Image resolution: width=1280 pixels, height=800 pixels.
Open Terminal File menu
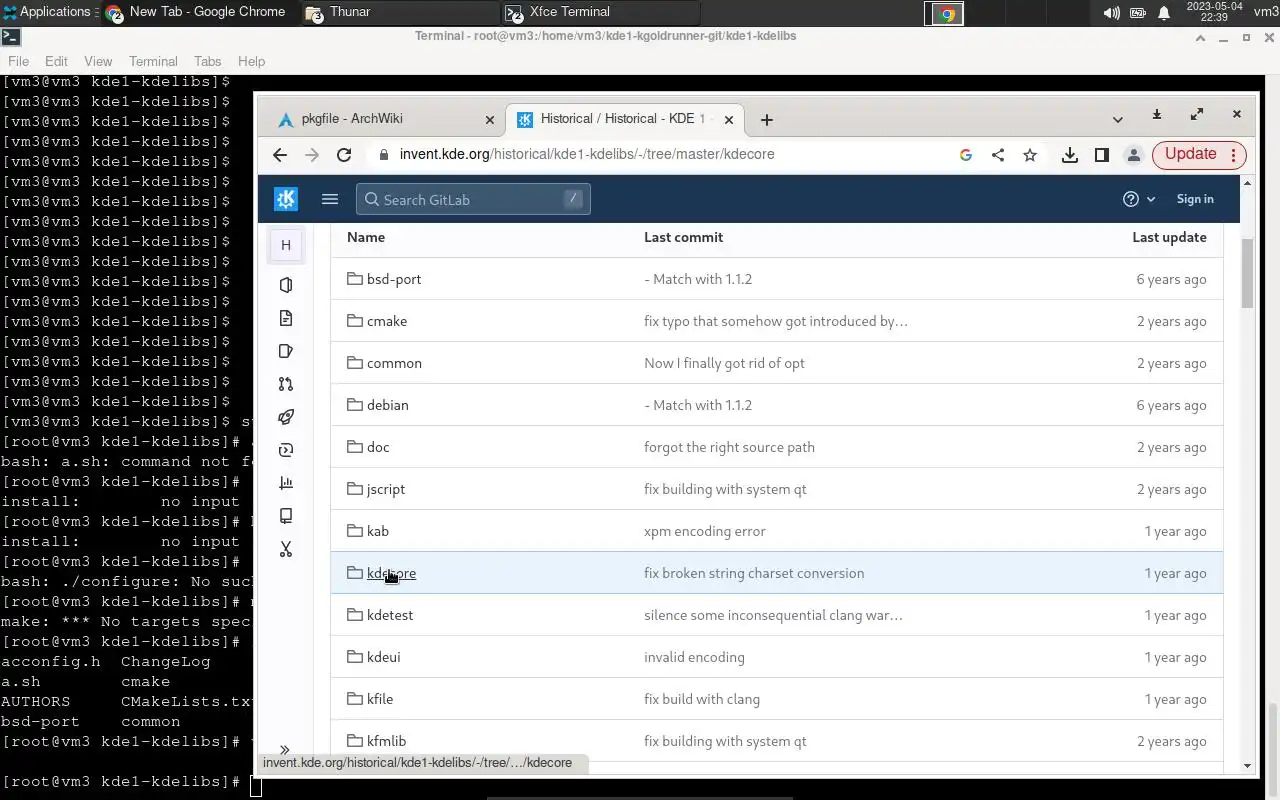click(x=18, y=61)
